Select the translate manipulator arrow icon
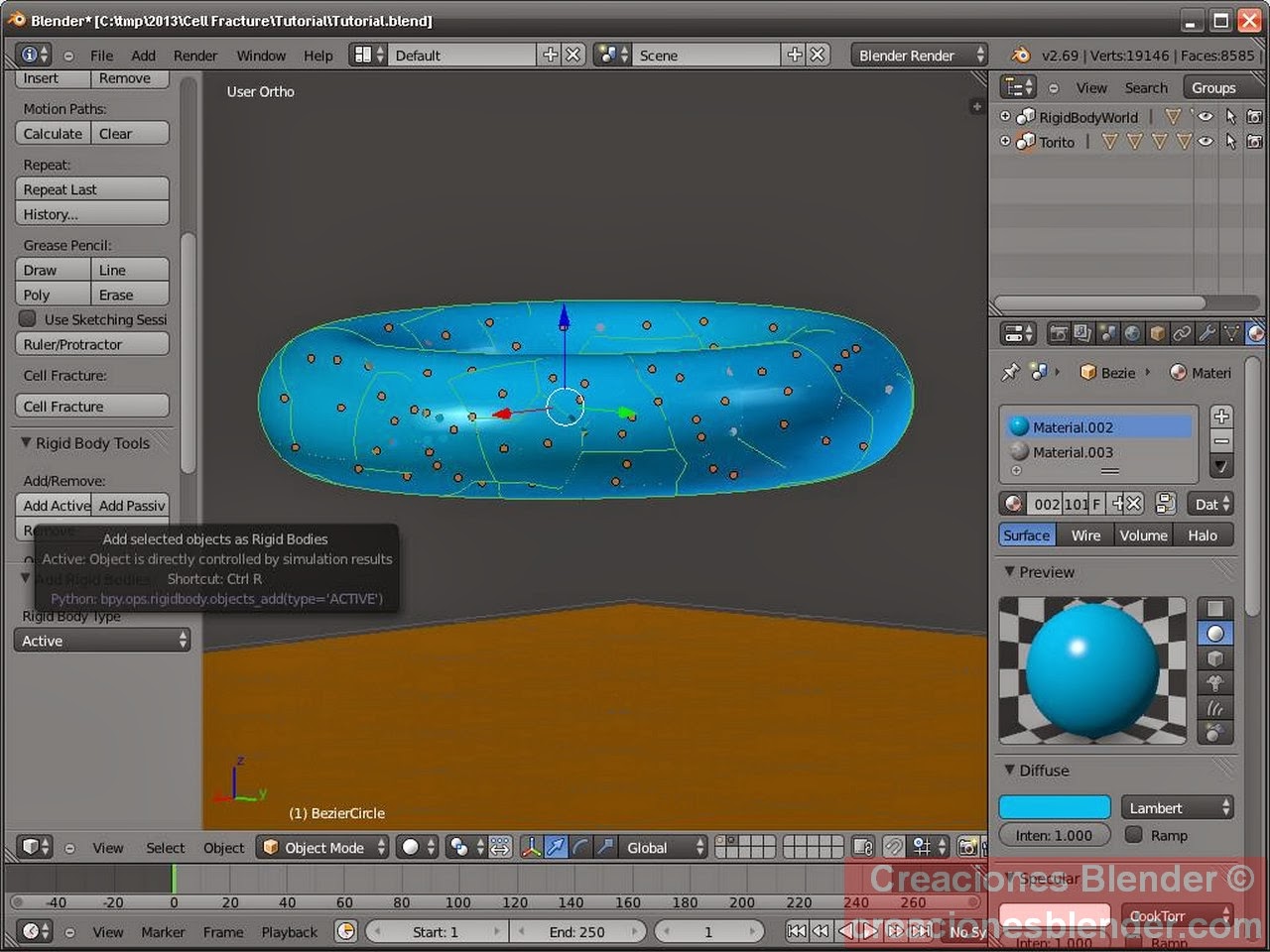 pyautogui.click(x=556, y=847)
